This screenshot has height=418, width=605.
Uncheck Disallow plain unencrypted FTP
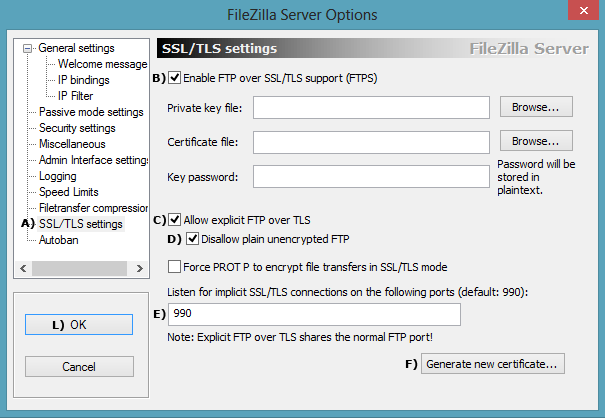193,239
